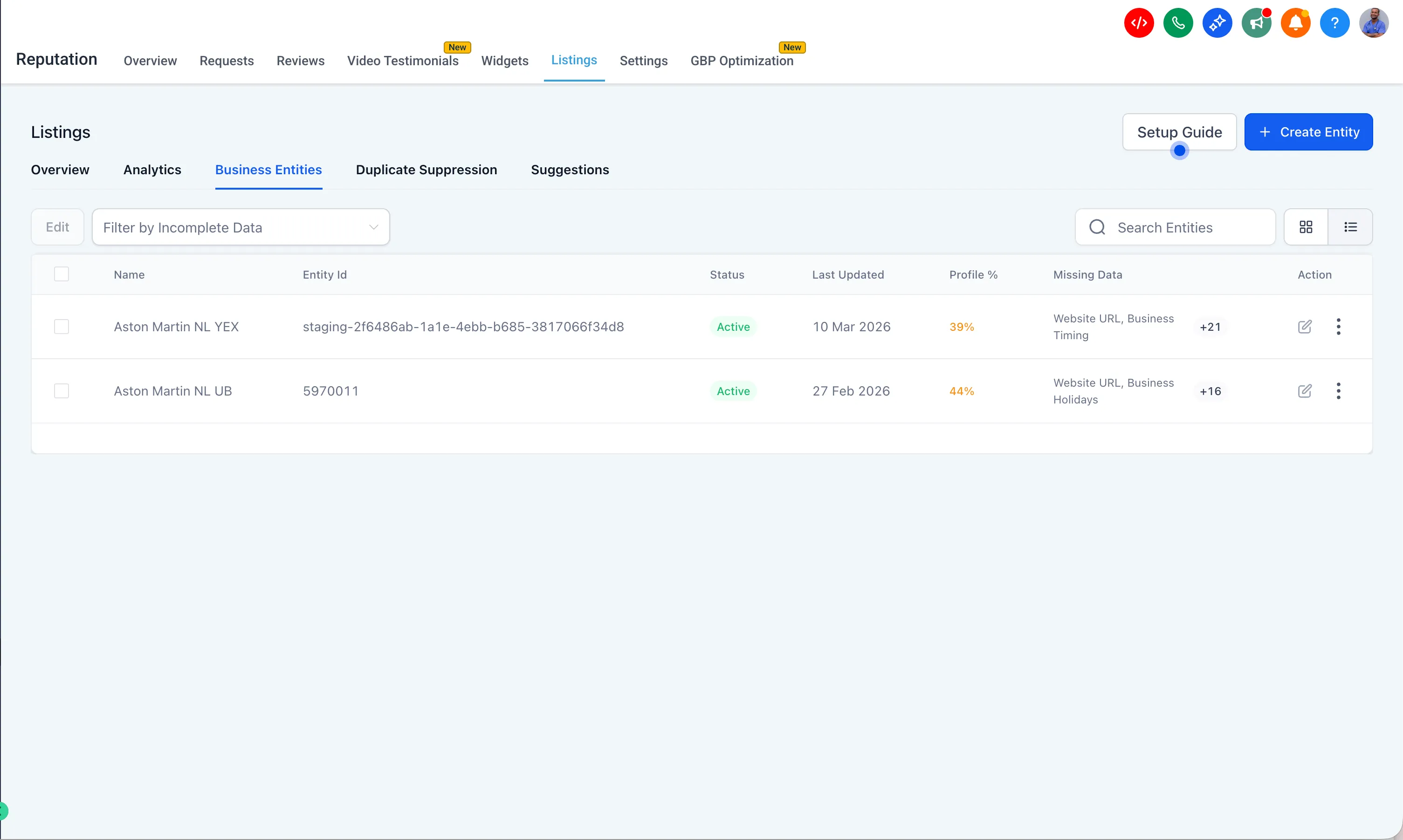
Task: Open the orange notifications bell
Action: [1295, 23]
